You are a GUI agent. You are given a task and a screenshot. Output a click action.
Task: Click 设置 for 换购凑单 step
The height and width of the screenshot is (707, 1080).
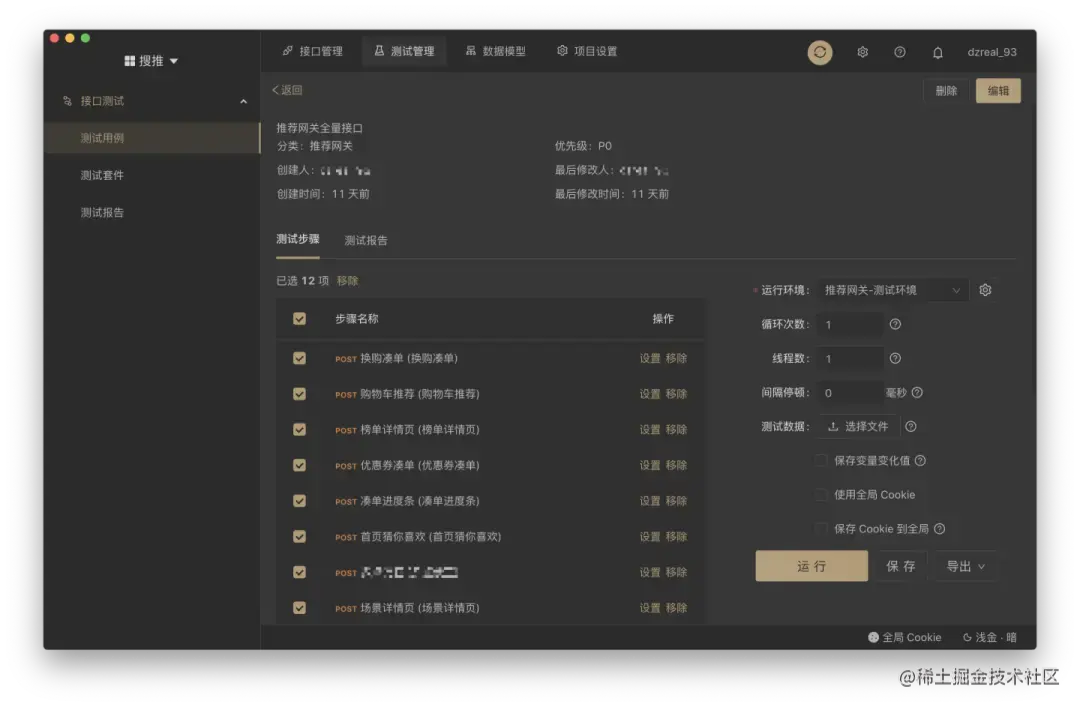(650, 358)
